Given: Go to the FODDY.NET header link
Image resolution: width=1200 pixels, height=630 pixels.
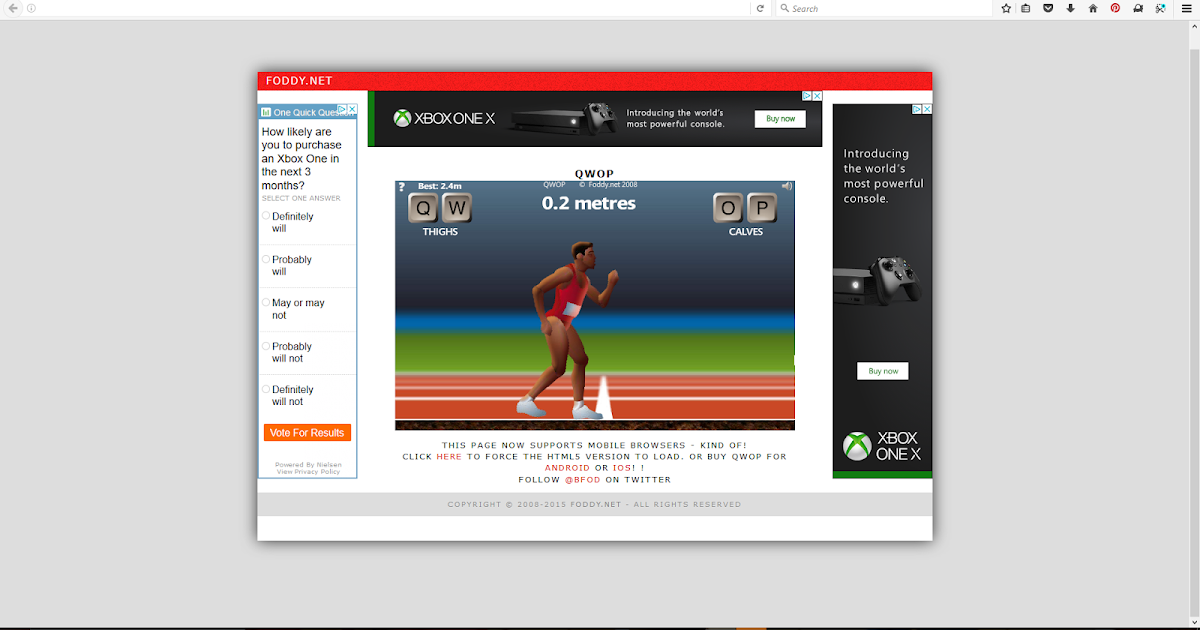Looking at the screenshot, I should pyautogui.click(x=298, y=80).
